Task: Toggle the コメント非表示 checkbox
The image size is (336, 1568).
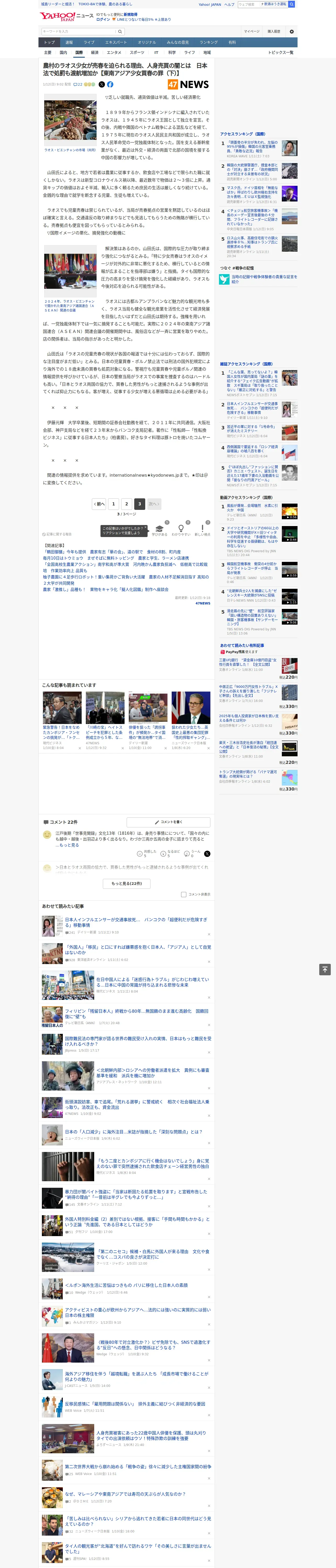Action: (183, 894)
